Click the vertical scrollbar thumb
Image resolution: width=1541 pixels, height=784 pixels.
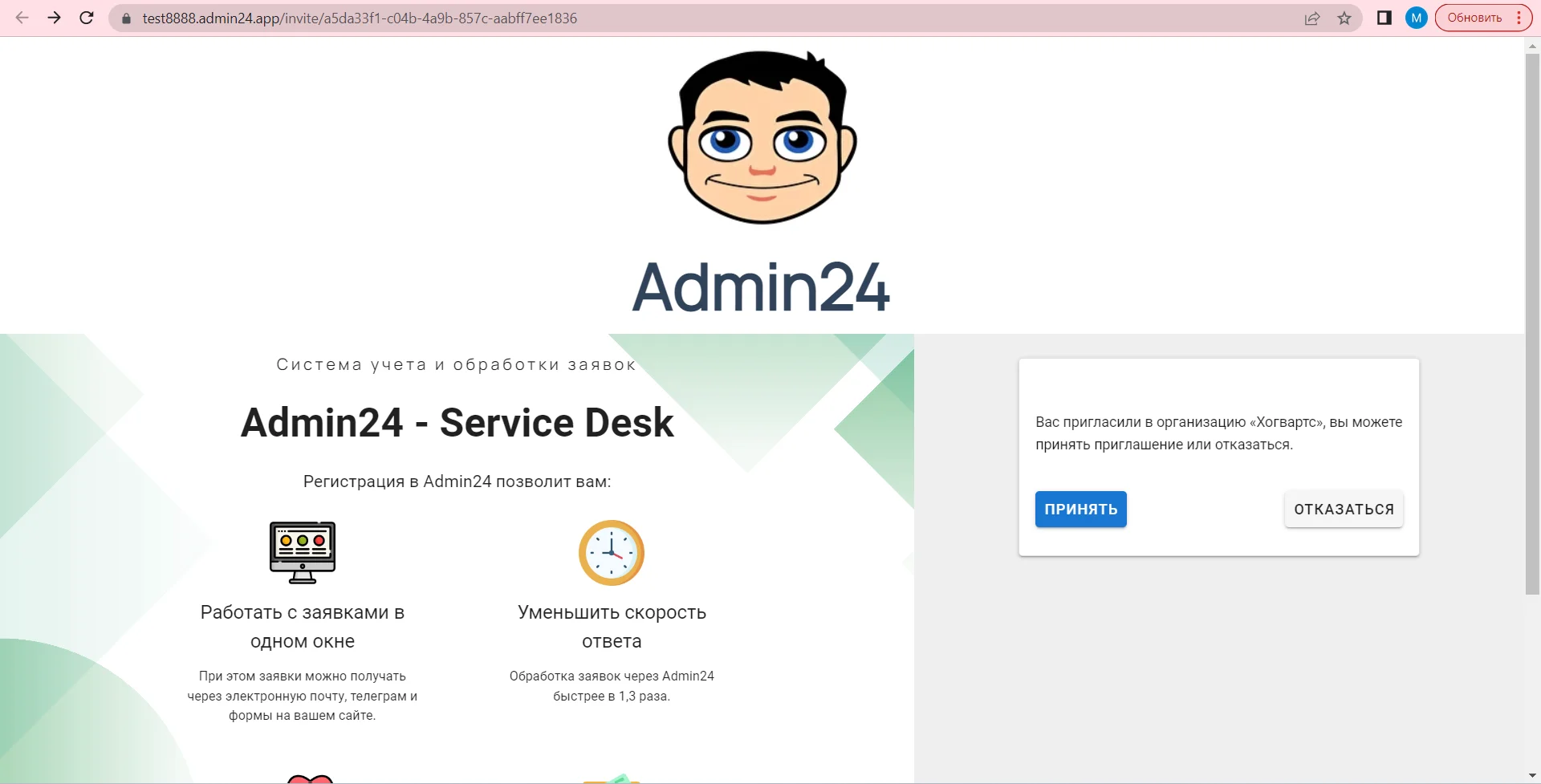point(1532,321)
